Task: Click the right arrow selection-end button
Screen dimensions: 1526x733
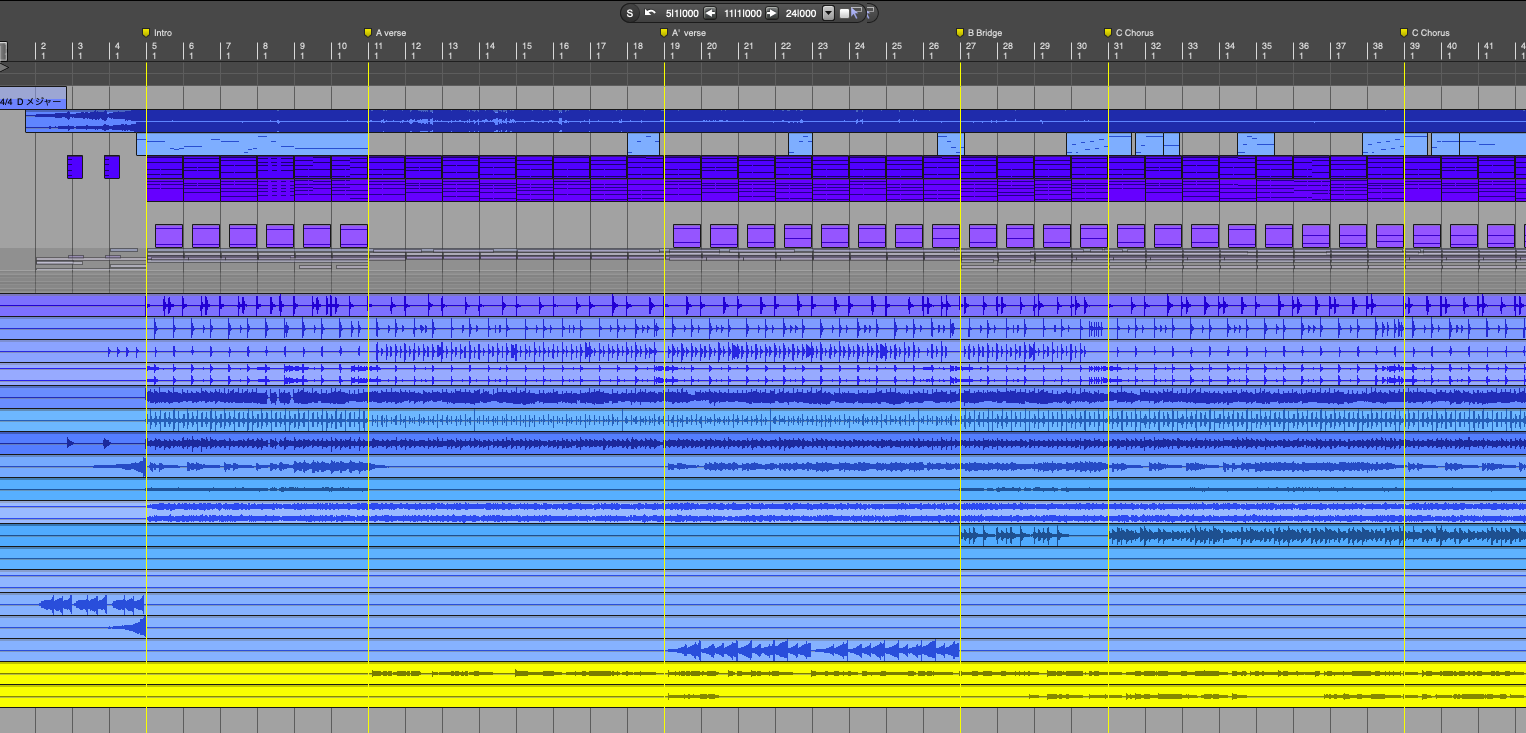Action: click(772, 13)
